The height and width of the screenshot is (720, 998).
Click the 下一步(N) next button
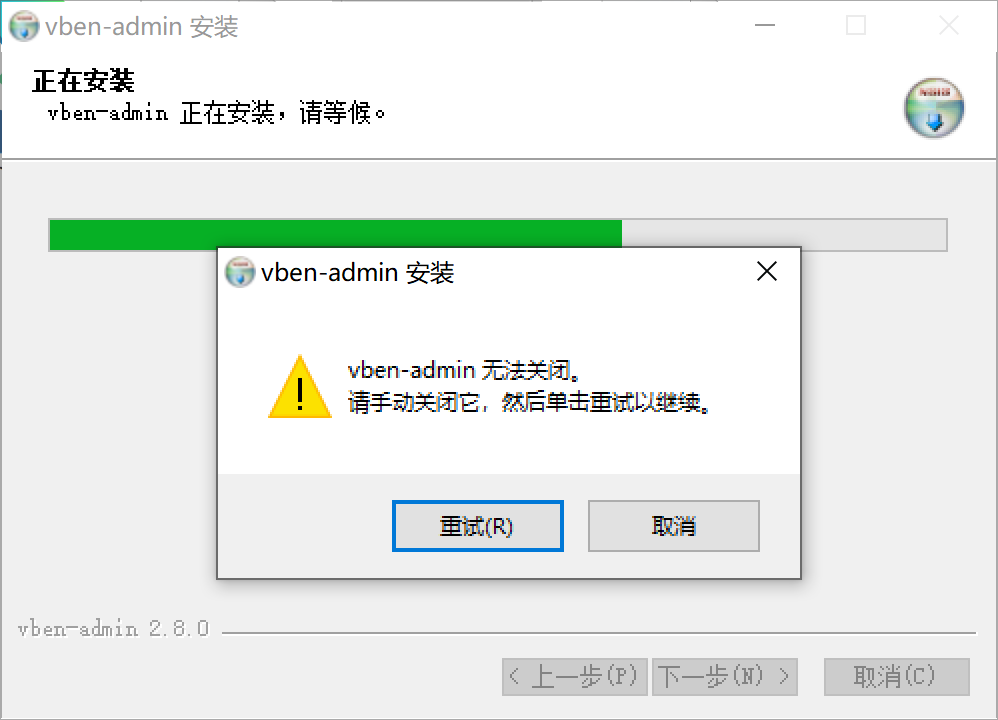724,677
